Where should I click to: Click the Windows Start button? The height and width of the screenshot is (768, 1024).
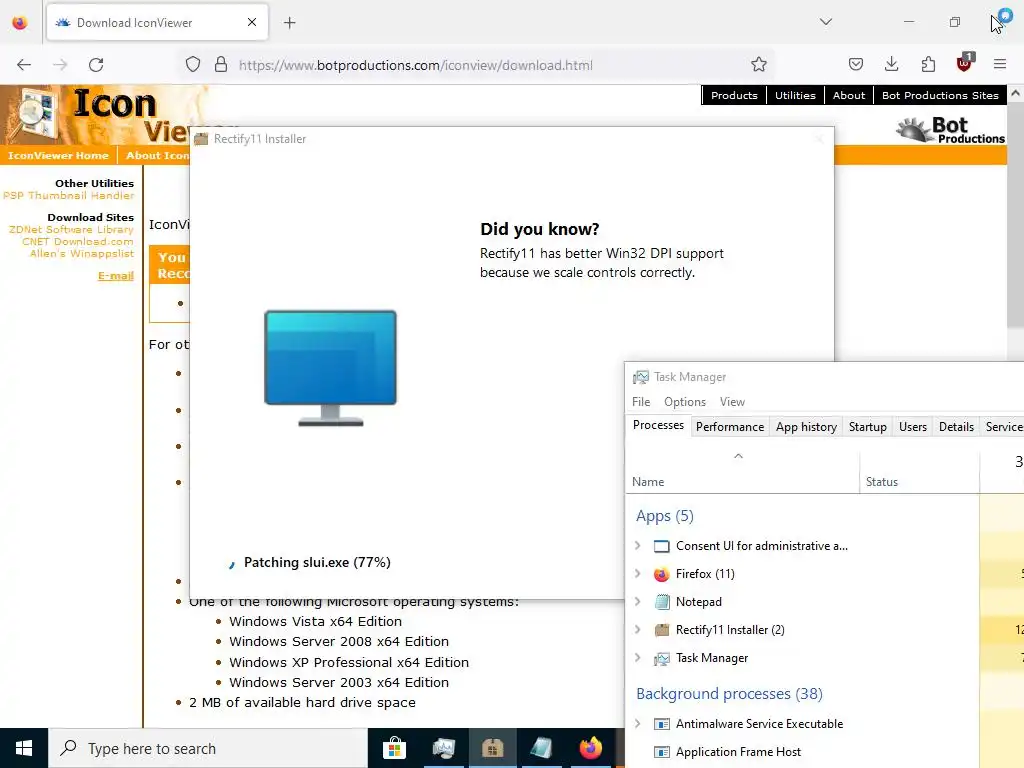(24, 748)
